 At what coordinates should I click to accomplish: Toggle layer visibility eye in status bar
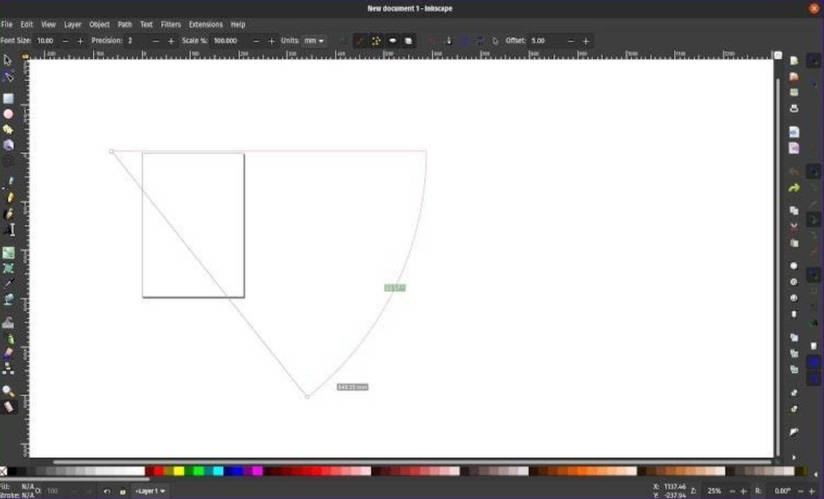click(107, 491)
